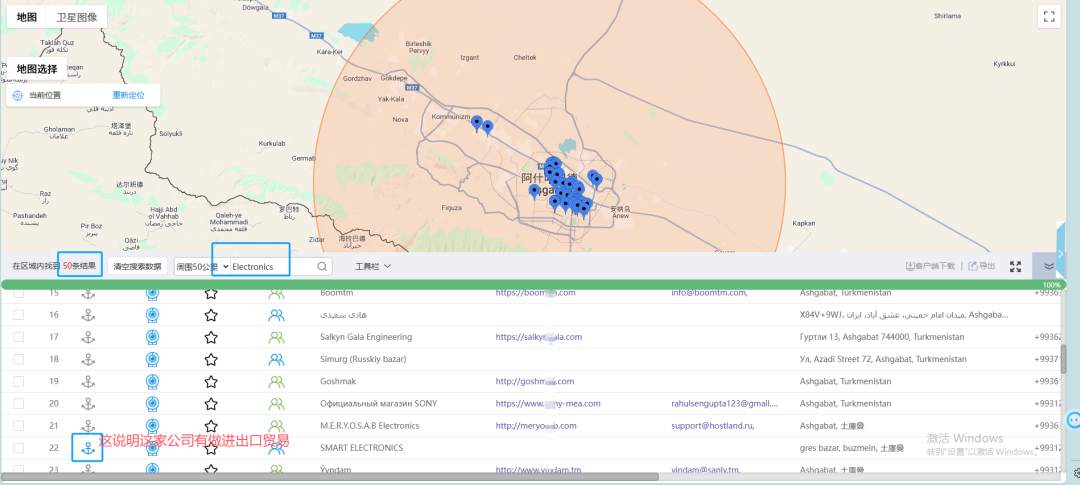Open the meryo website link for M.E.R.Y.O.S.A.B
The width and height of the screenshot is (1080, 485).
[537, 425]
